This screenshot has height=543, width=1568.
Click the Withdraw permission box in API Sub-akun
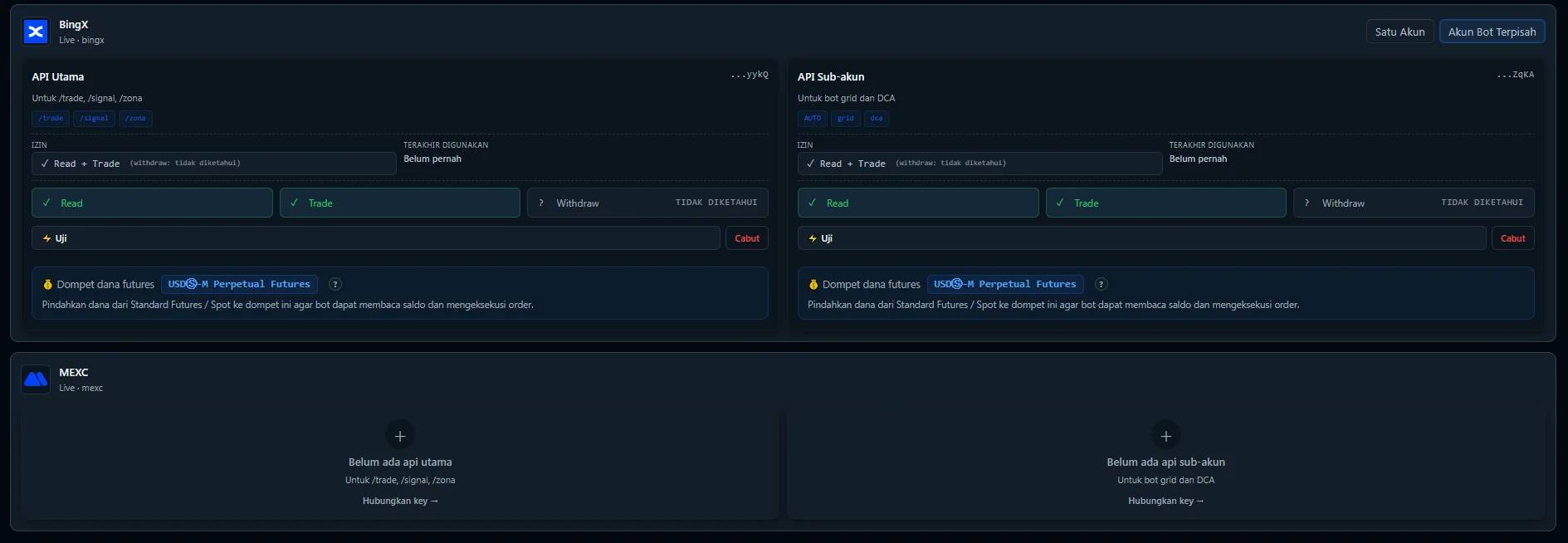(1414, 203)
